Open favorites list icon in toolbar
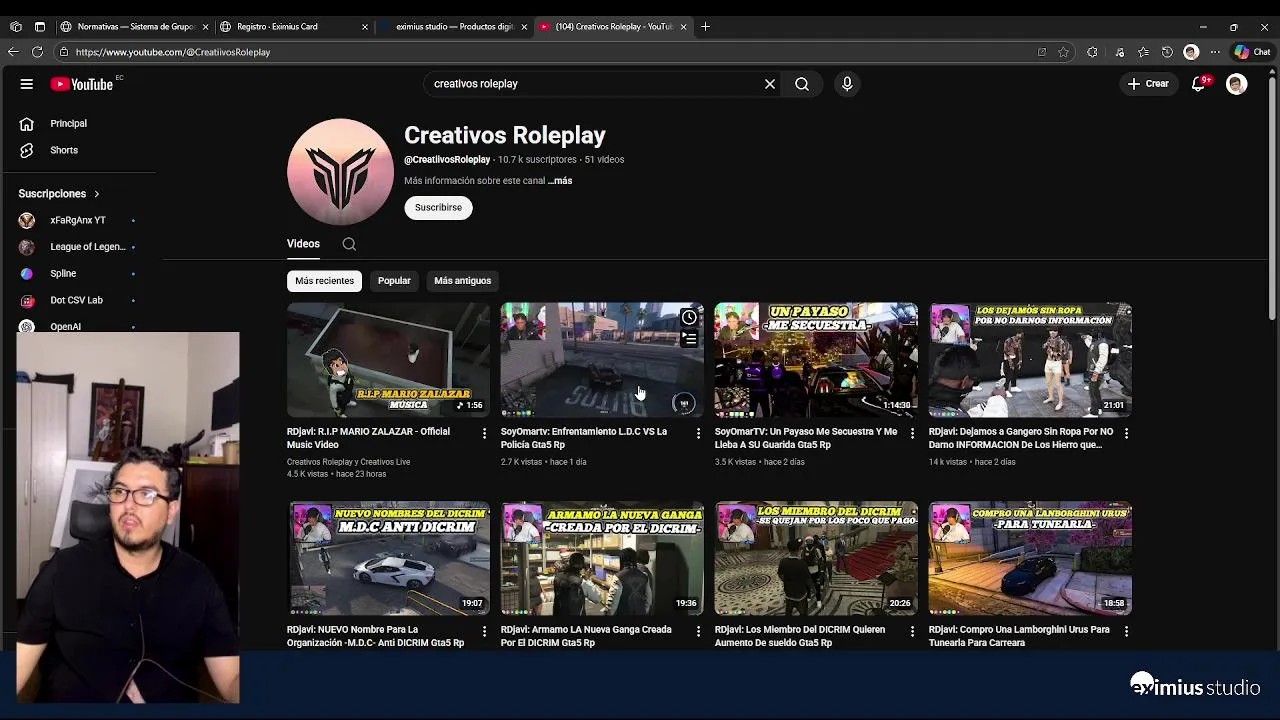Image resolution: width=1280 pixels, height=720 pixels. (1143, 52)
